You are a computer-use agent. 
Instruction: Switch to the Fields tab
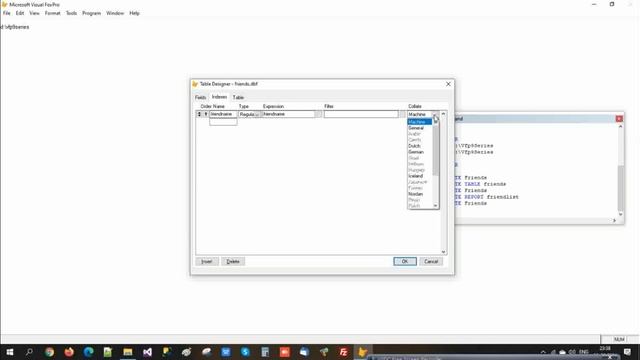[200, 98]
